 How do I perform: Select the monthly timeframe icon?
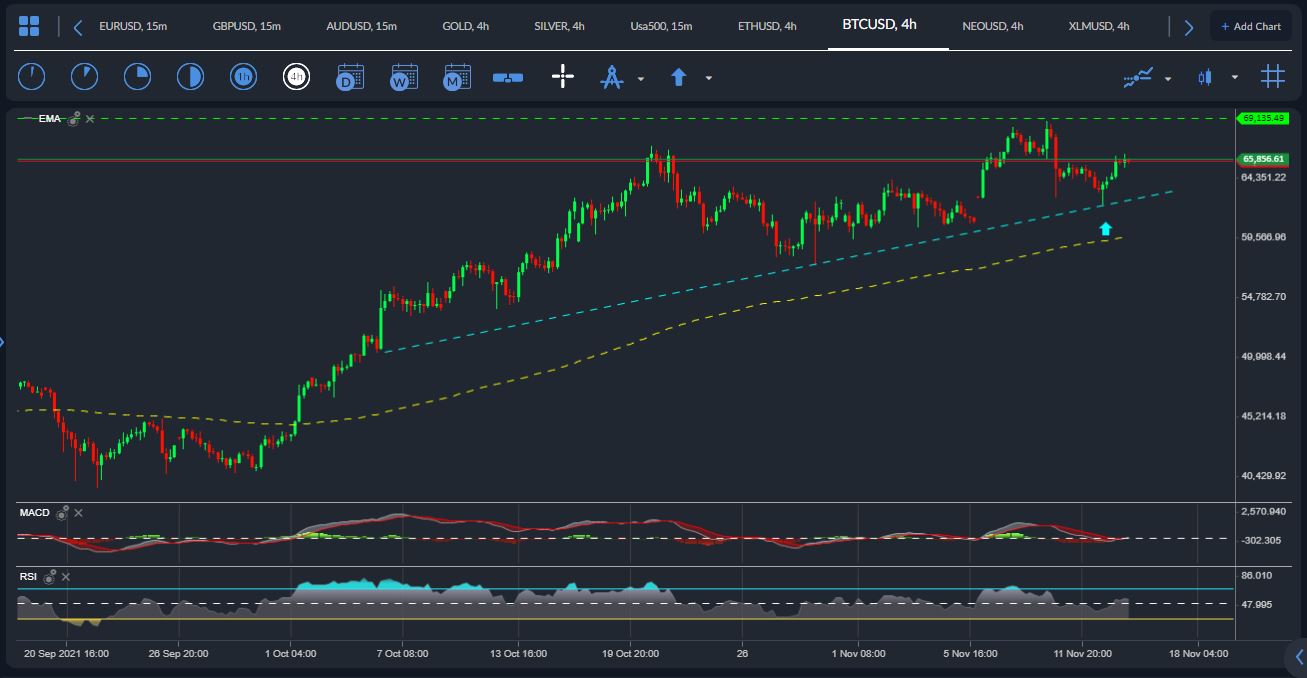(x=457, y=76)
